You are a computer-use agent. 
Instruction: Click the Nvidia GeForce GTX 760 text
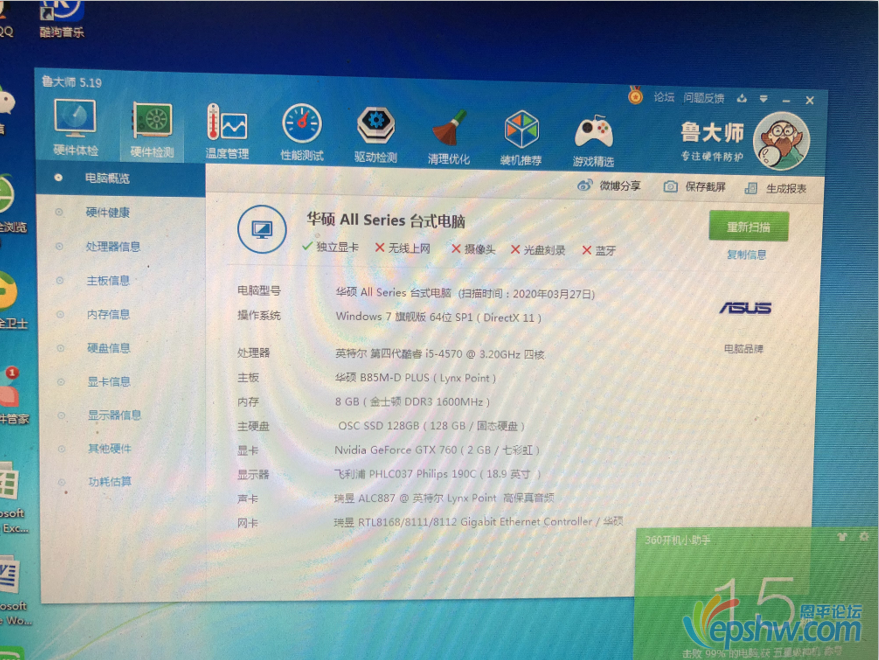[437, 450]
